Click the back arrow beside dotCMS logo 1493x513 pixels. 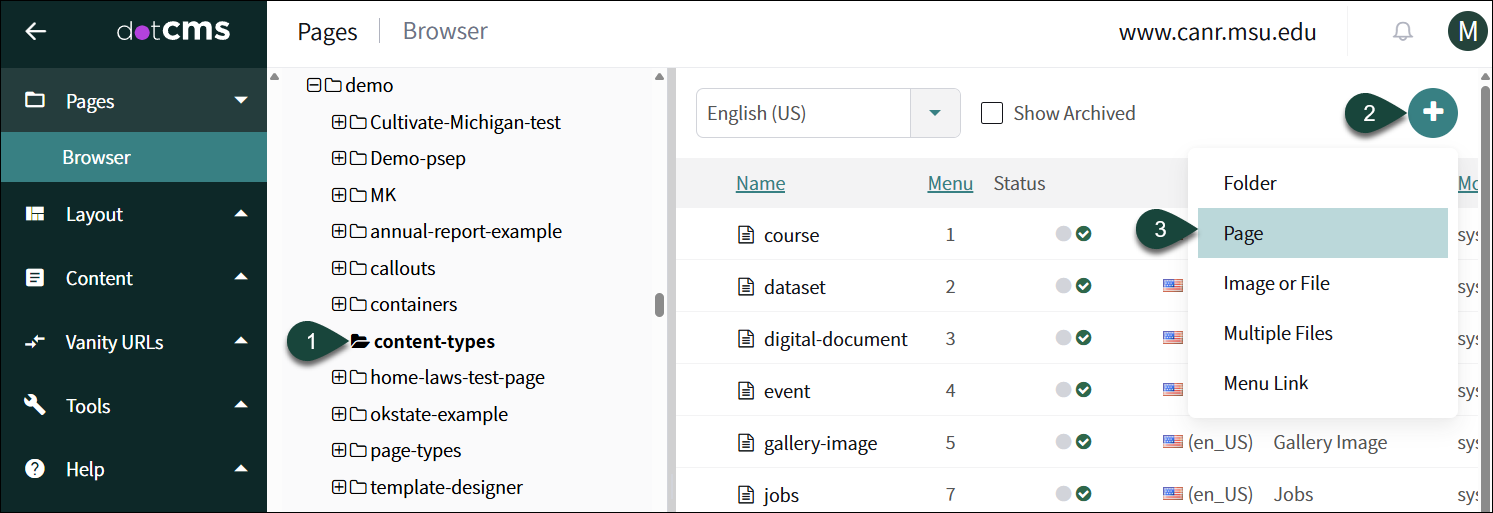(x=36, y=31)
